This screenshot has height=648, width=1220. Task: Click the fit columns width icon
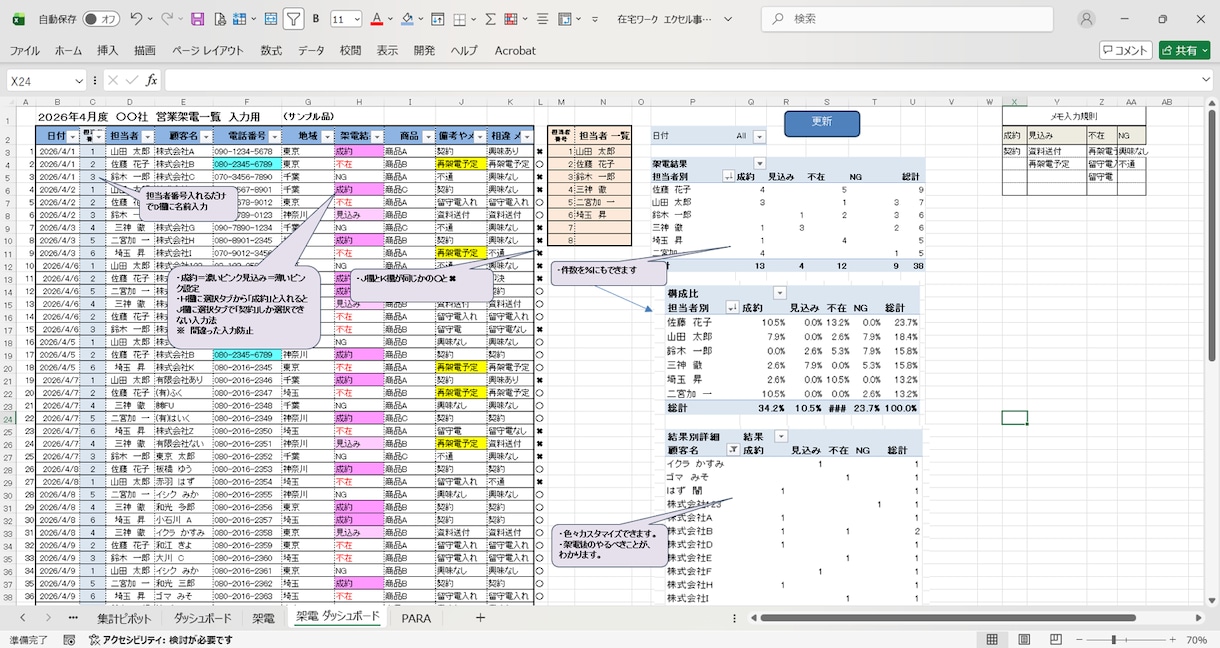click(x=272, y=19)
